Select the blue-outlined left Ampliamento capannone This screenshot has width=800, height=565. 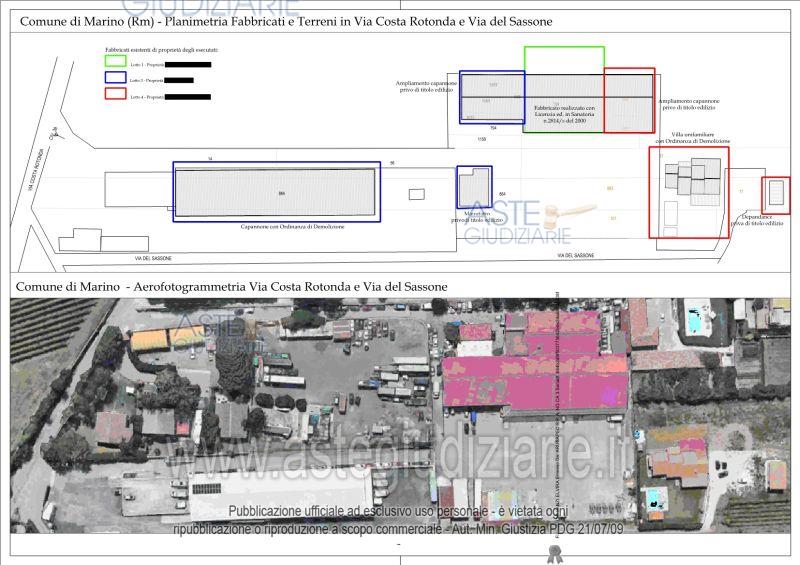pyautogui.click(x=491, y=97)
